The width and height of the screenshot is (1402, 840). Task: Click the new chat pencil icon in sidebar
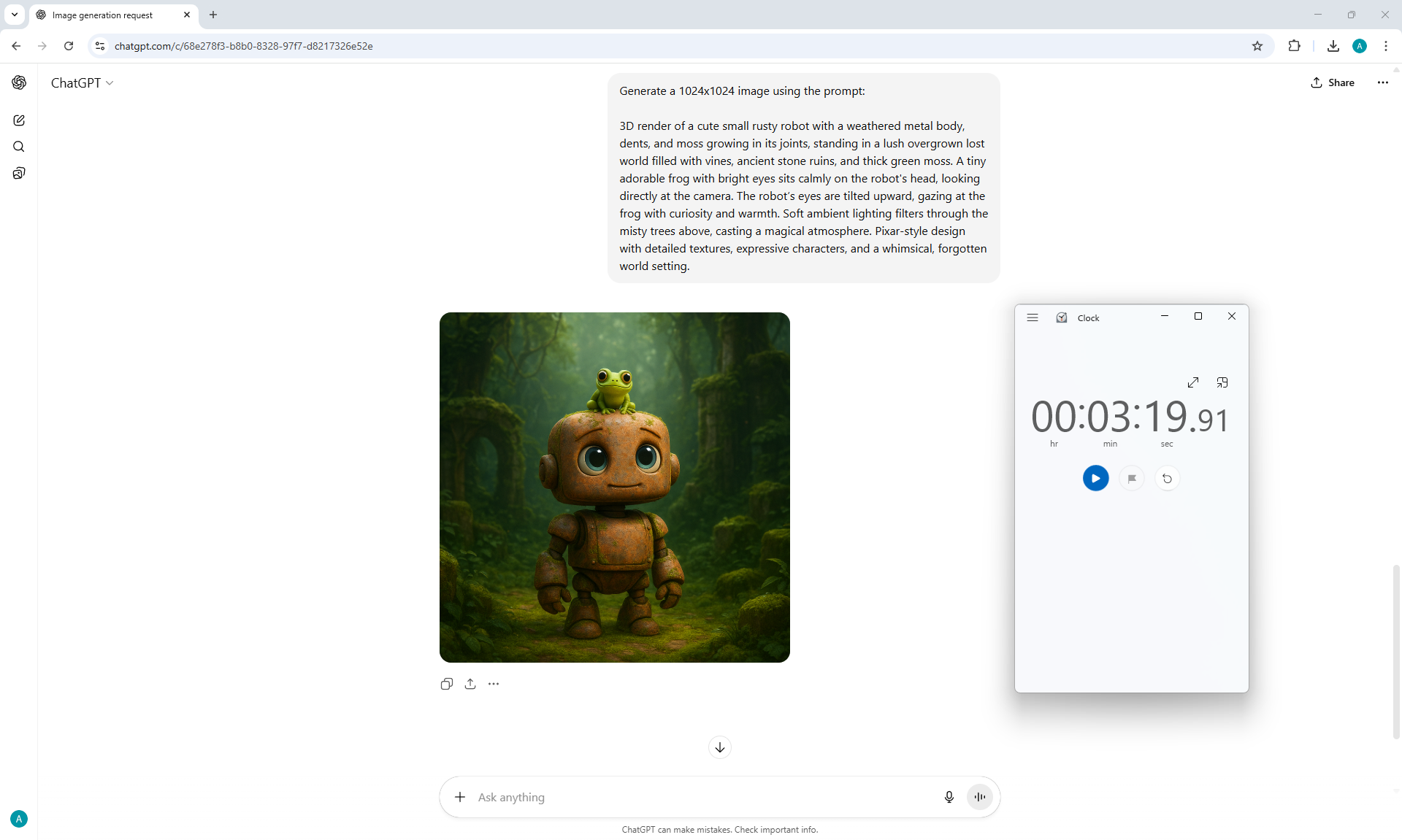tap(19, 120)
